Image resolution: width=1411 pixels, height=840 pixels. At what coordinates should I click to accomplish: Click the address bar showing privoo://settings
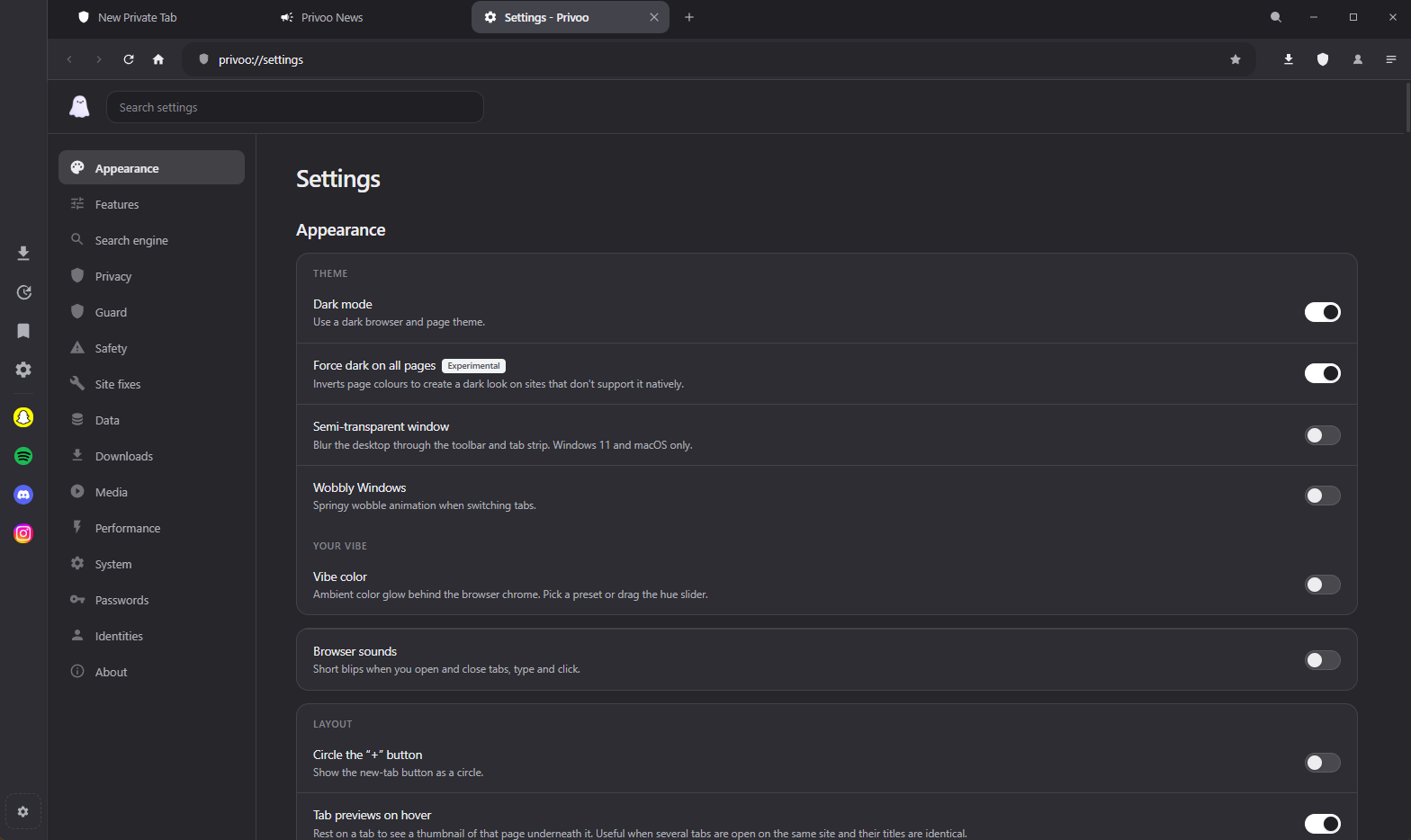coord(718,59)
